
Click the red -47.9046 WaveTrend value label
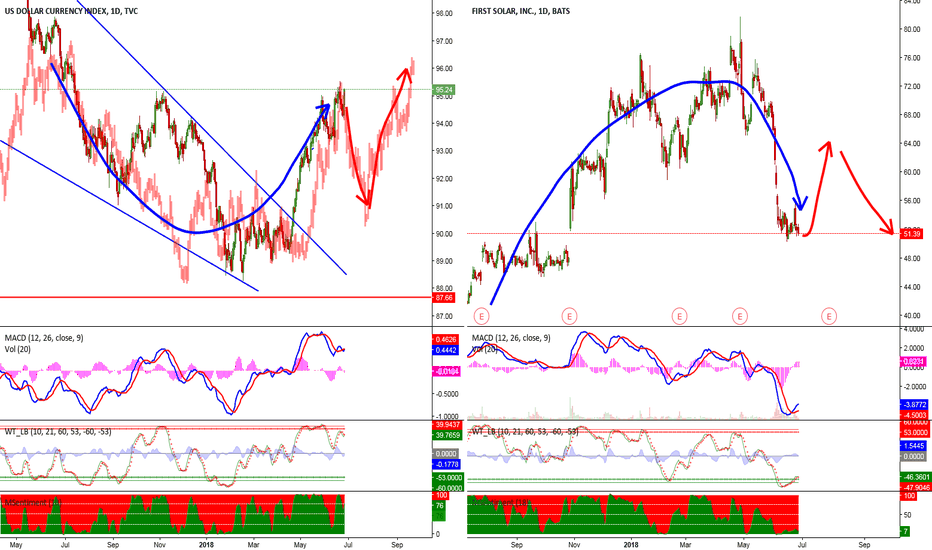[916, 487]
